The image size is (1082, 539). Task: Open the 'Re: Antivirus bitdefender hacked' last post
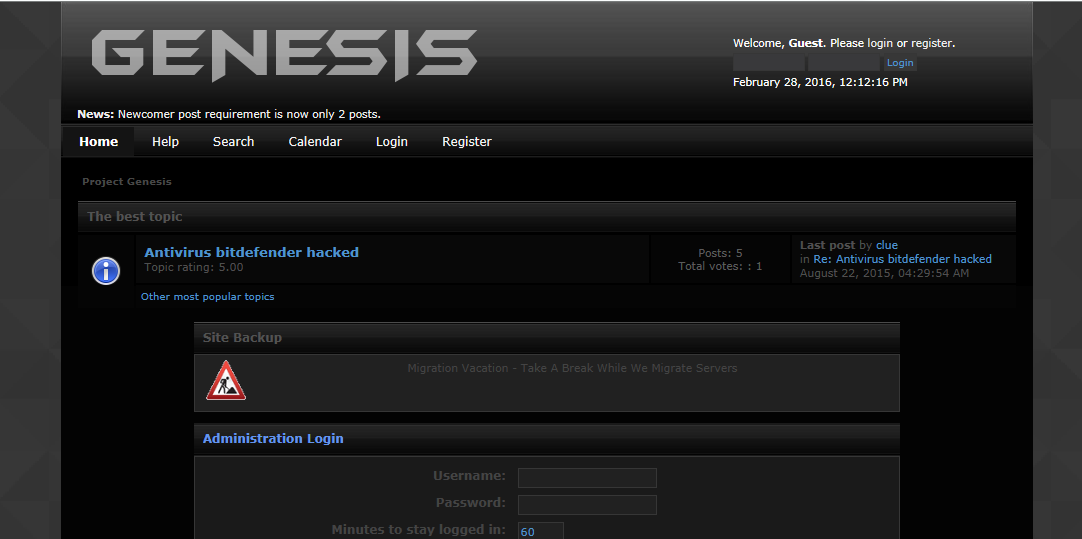(x=902, y=259)
